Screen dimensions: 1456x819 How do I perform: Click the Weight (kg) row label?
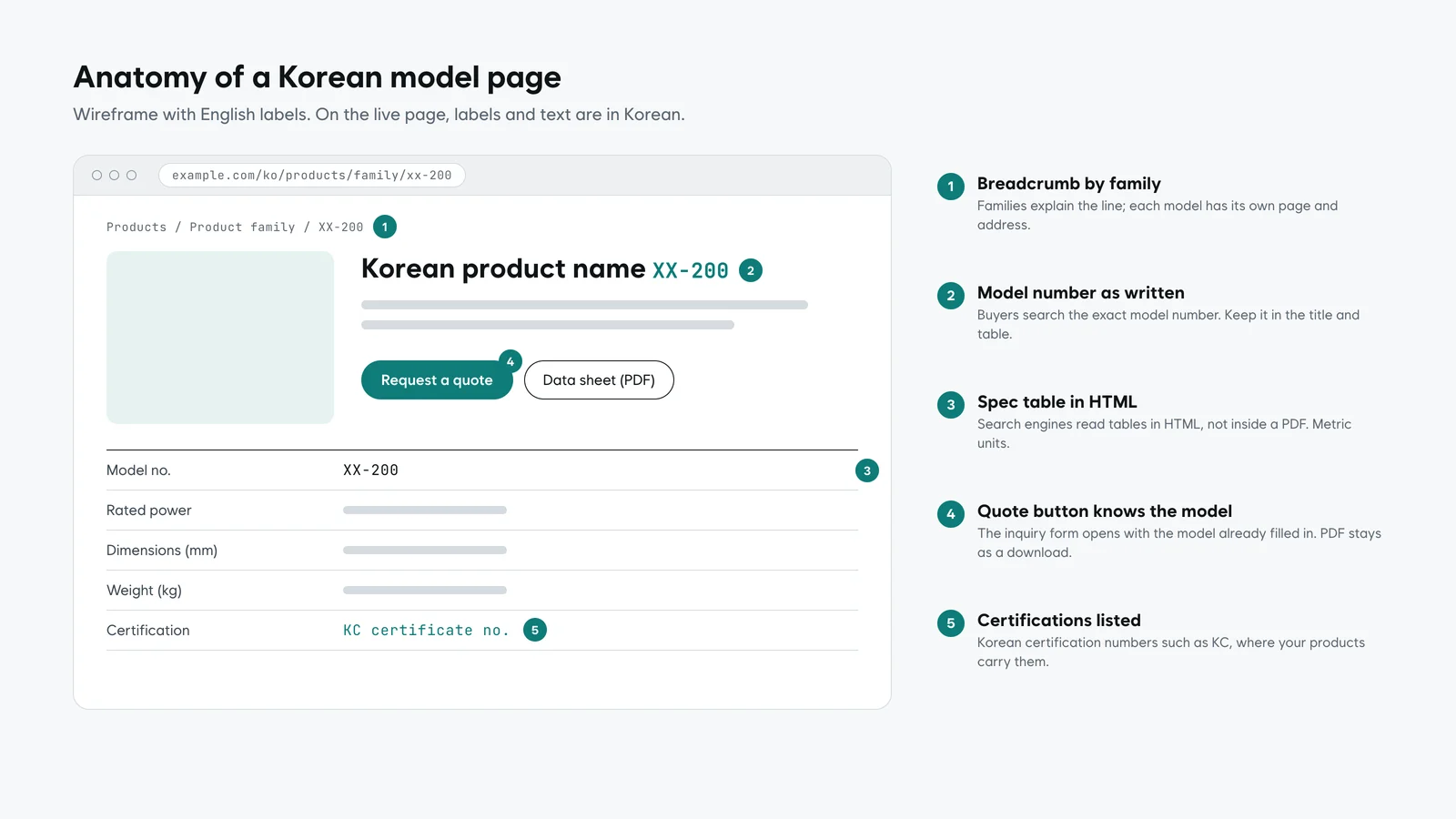(x=144, y=591)
